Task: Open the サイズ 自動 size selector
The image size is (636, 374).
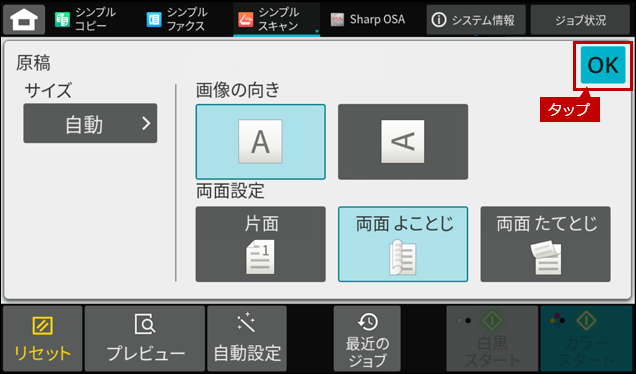Action: (x=90, y=123)
